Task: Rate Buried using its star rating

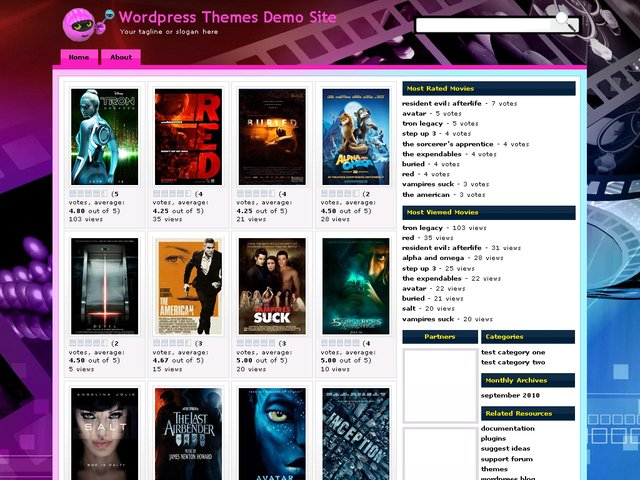Action: 256,193
